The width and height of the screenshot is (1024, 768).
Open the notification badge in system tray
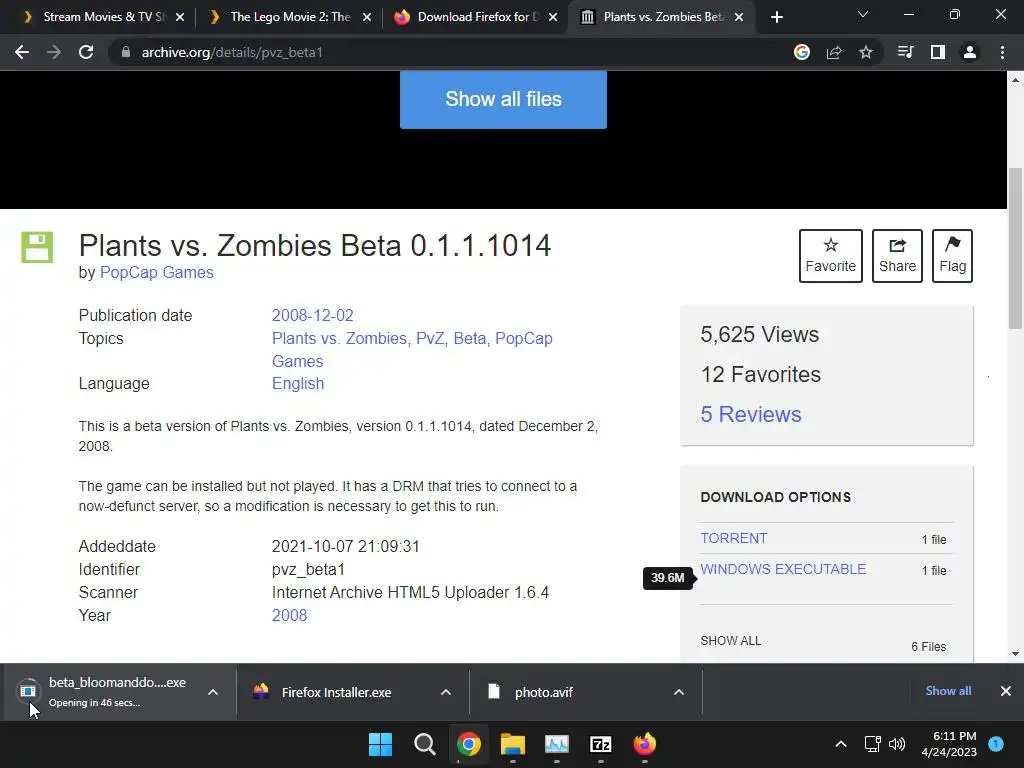(x=996, y=744)
